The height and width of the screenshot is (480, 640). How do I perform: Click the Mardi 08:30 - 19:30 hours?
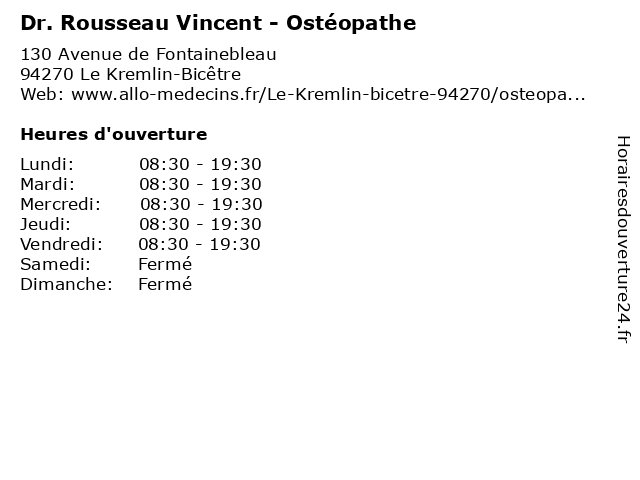(200, 184)
